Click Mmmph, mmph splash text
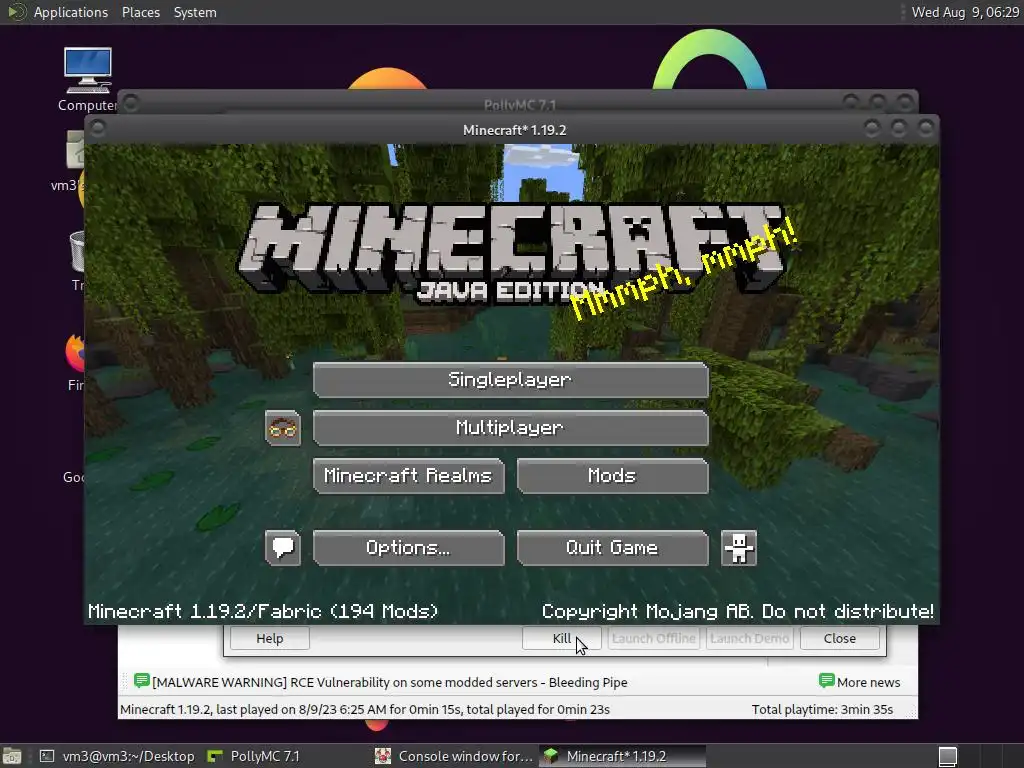 (x=684, y=268)
